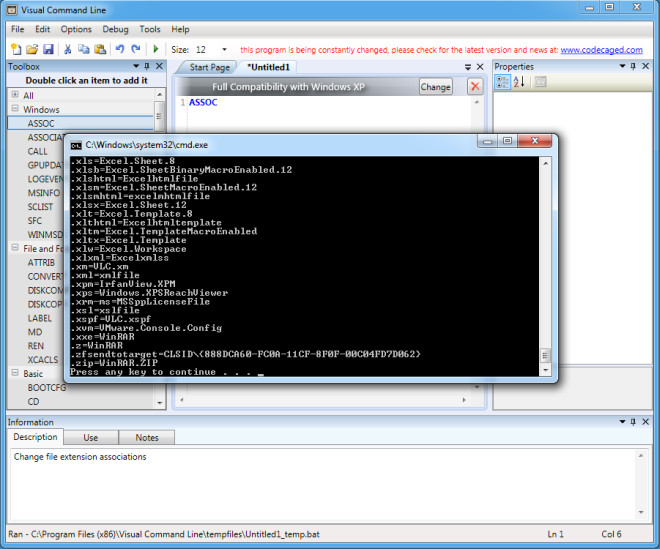
Task: Select CD command in Toolbox
Action: [33, 401]
